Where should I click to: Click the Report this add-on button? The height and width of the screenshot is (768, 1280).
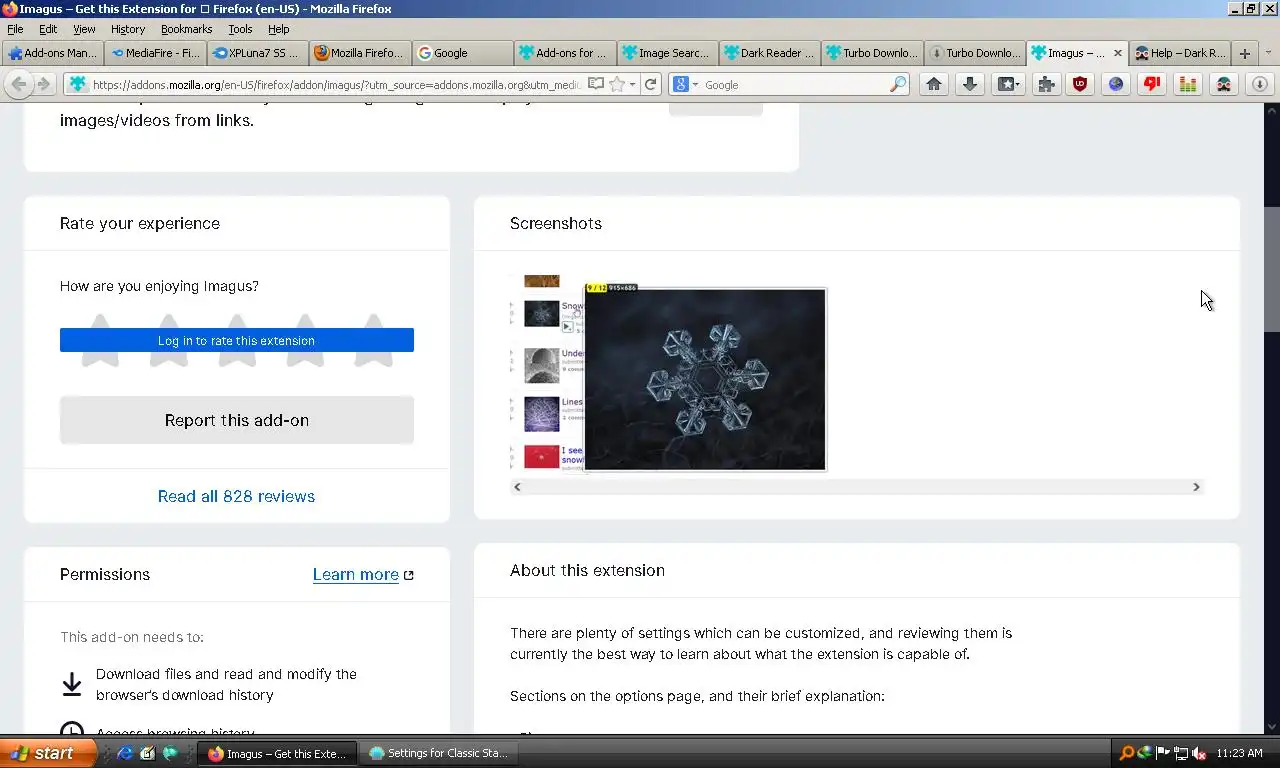(236, 420)
